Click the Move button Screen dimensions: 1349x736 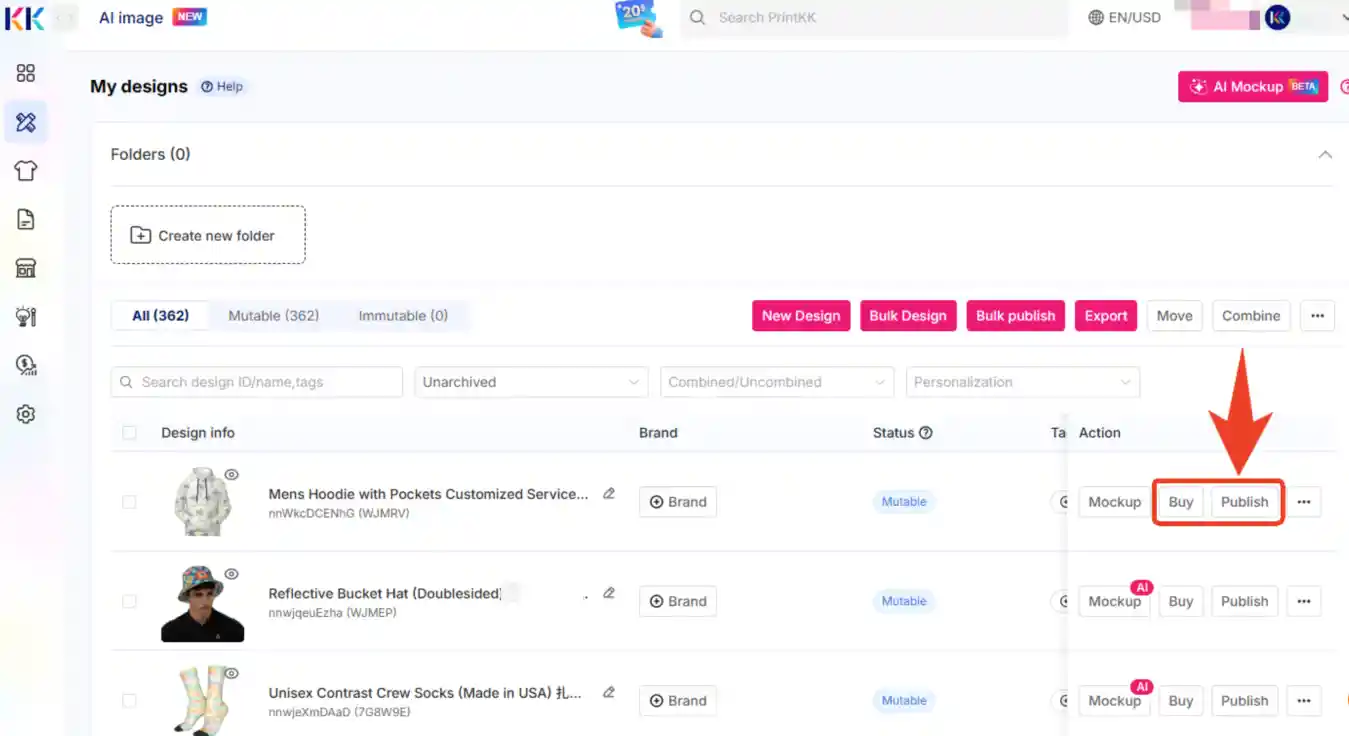tap(1175, 316)
